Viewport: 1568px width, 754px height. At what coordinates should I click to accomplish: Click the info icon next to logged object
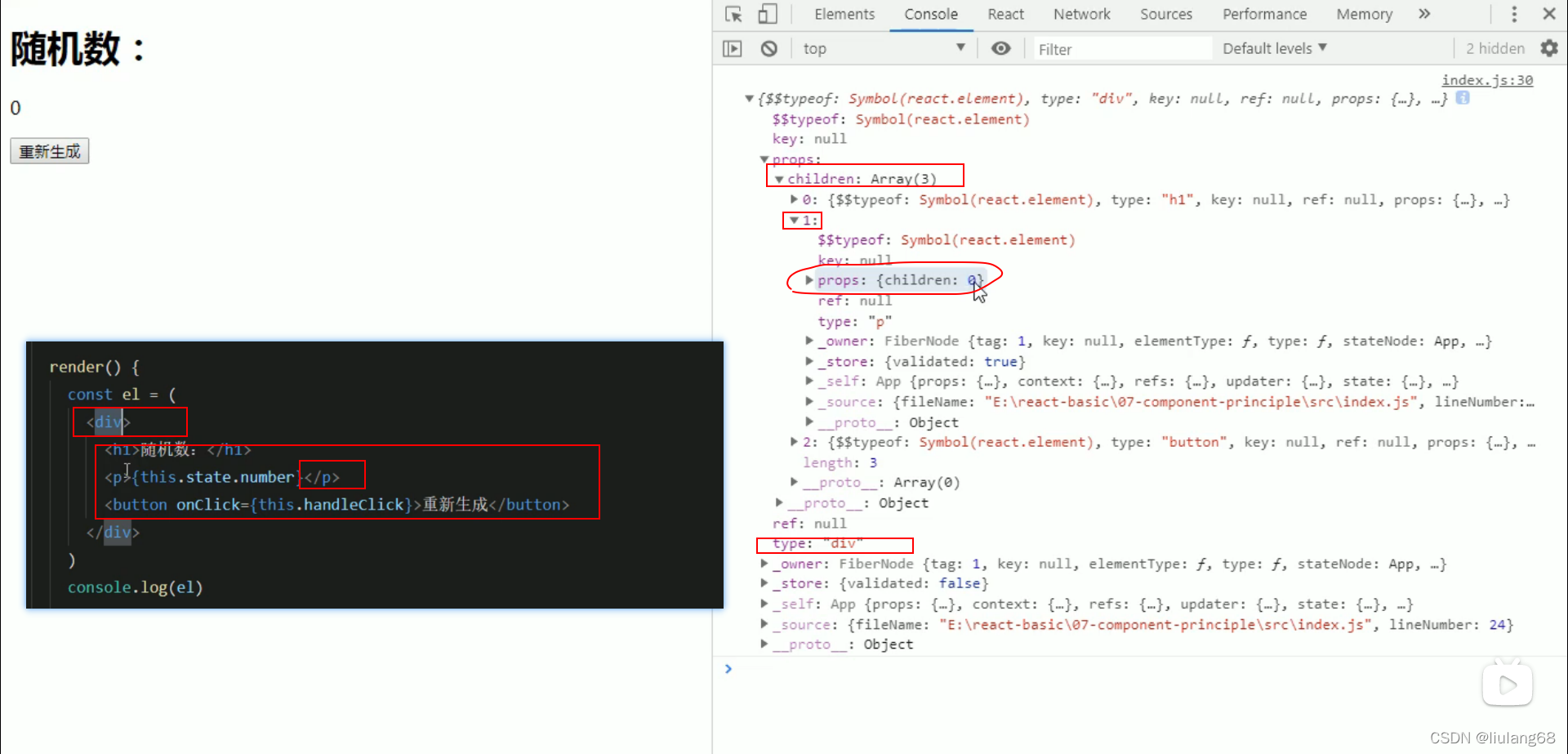point(1463,98)
